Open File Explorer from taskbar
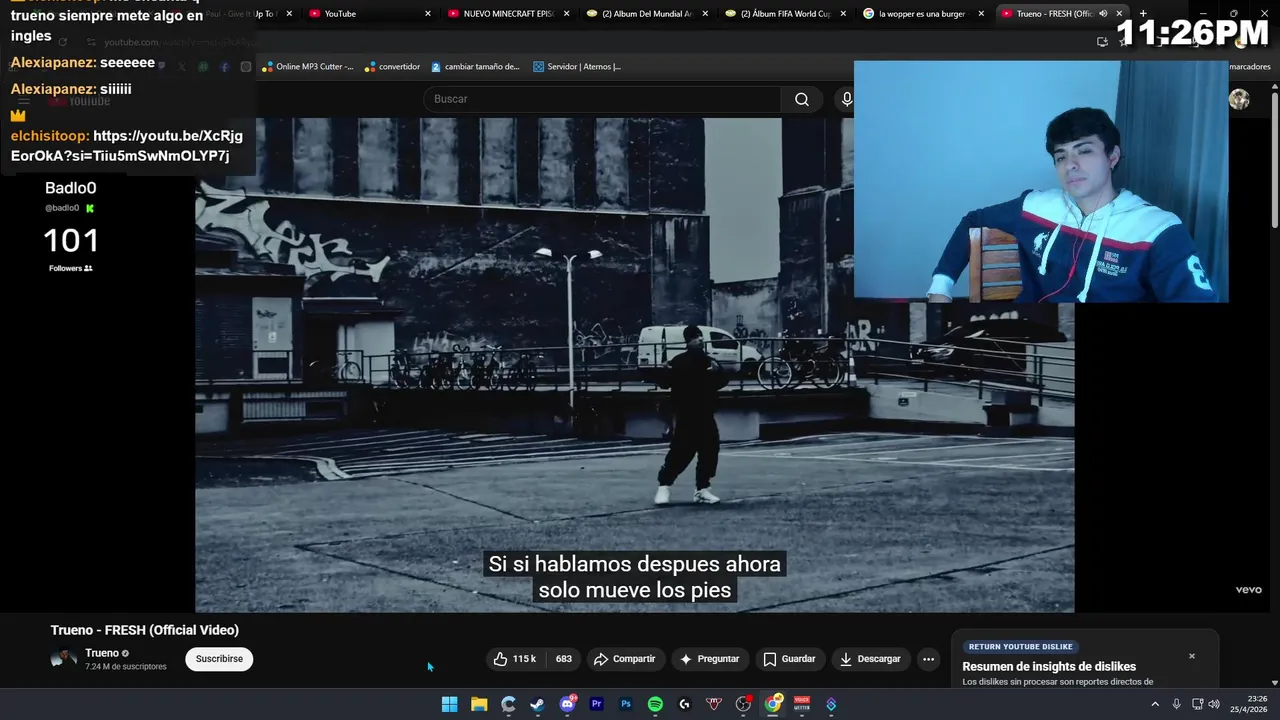 [x=479, y=704]
